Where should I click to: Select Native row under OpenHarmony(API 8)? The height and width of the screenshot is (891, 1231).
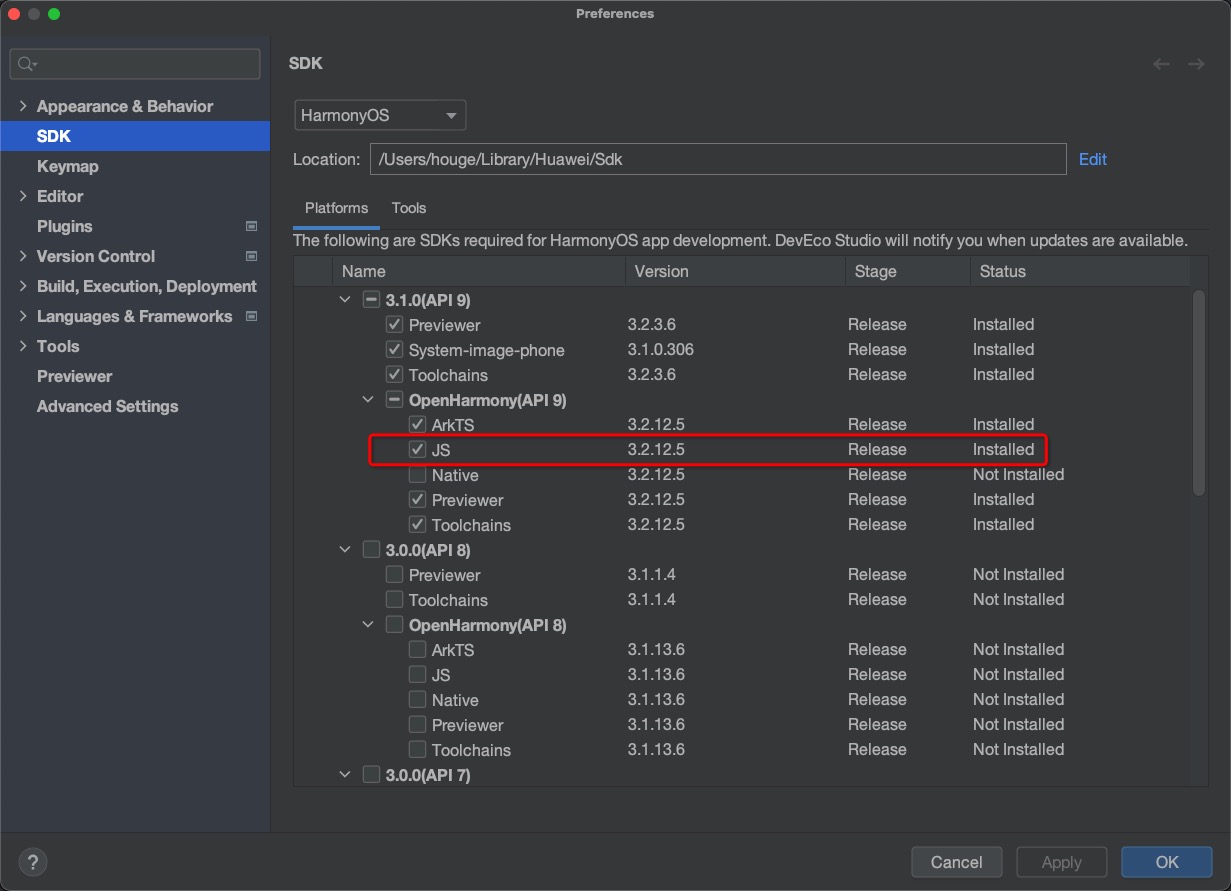click(x=455, y=700)
